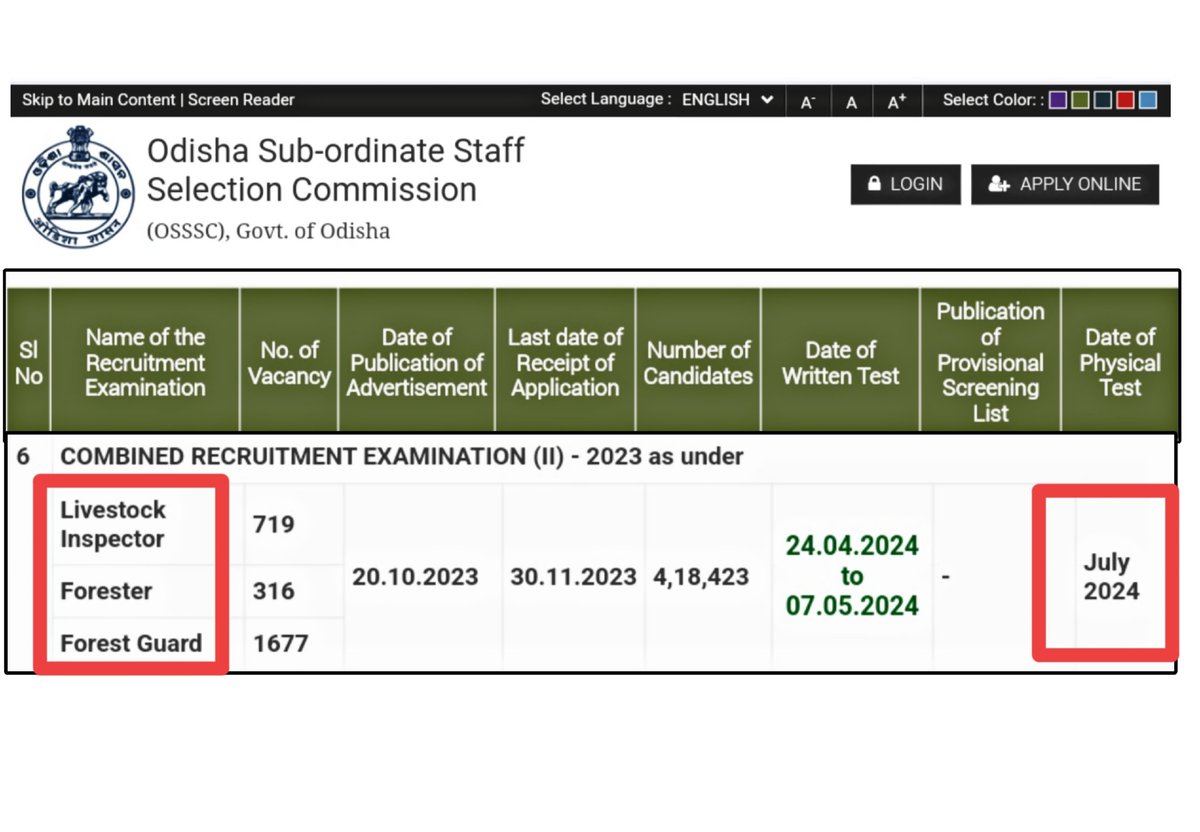
Task: Choose the dark navy color theme swatch
Action: (1103, 100)
